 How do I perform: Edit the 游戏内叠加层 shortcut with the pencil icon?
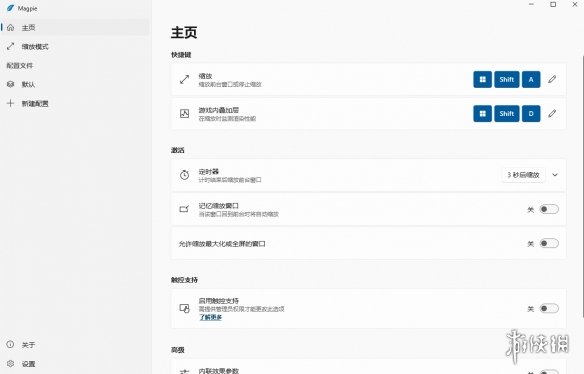[x=552, y=114]
